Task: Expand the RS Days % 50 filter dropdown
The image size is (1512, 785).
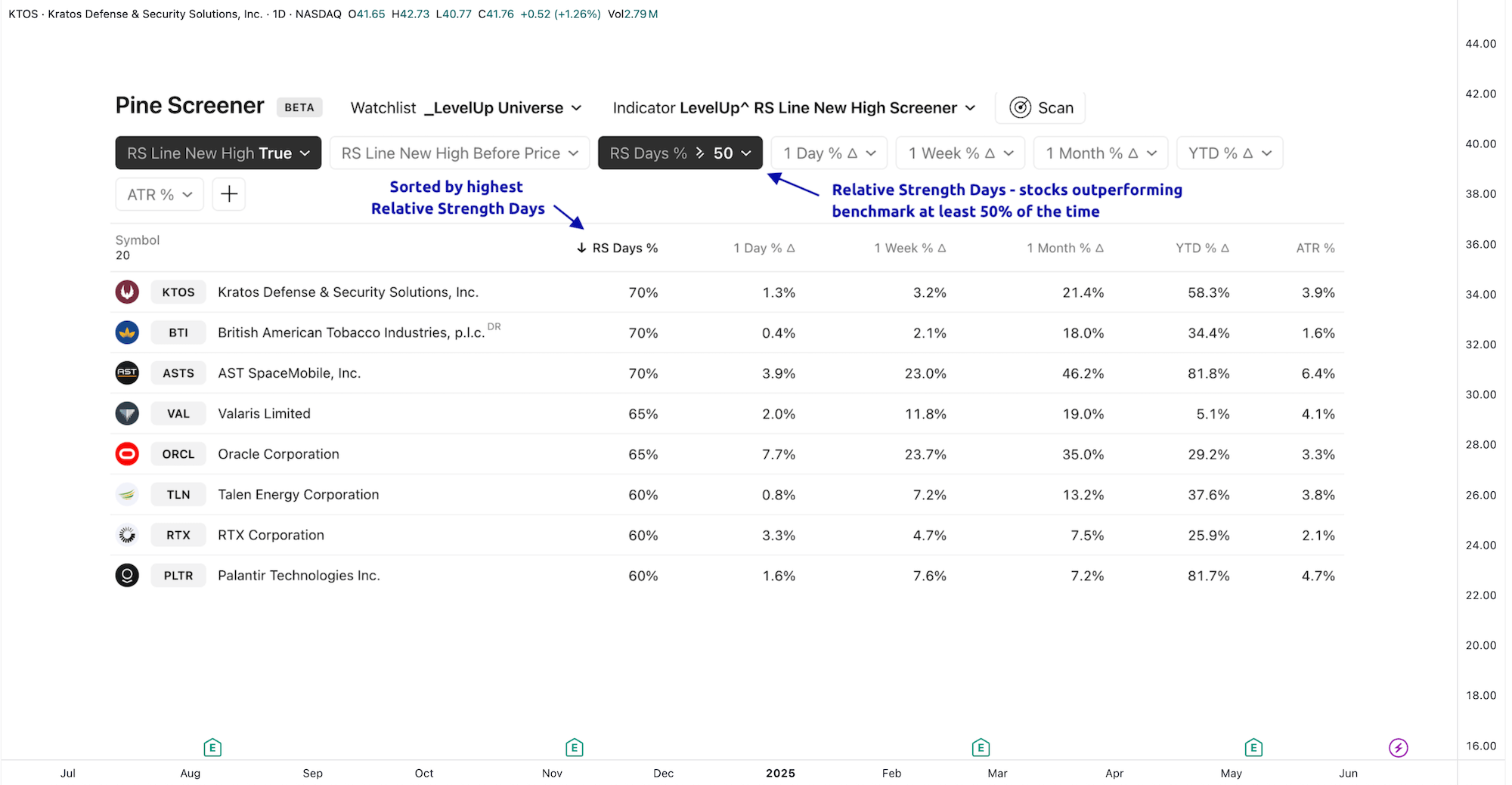Action: (746, 153)
